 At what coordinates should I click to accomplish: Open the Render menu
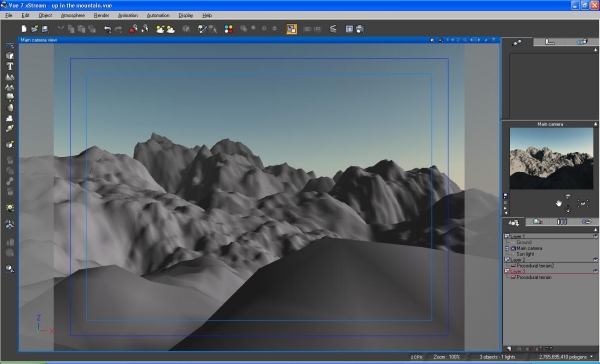click(101, 15)
